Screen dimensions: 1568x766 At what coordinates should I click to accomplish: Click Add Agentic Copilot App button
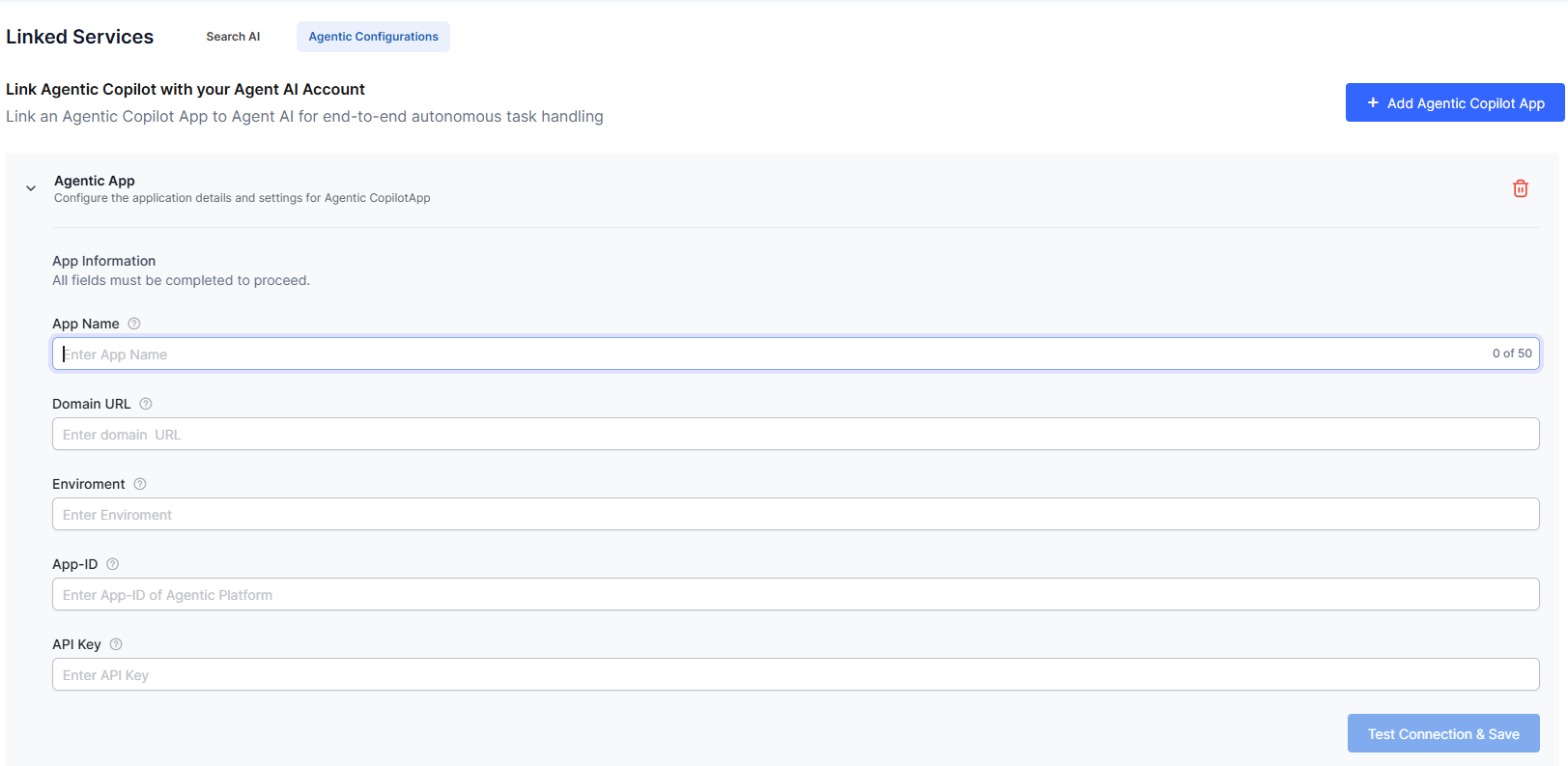tap(1454, 102)
